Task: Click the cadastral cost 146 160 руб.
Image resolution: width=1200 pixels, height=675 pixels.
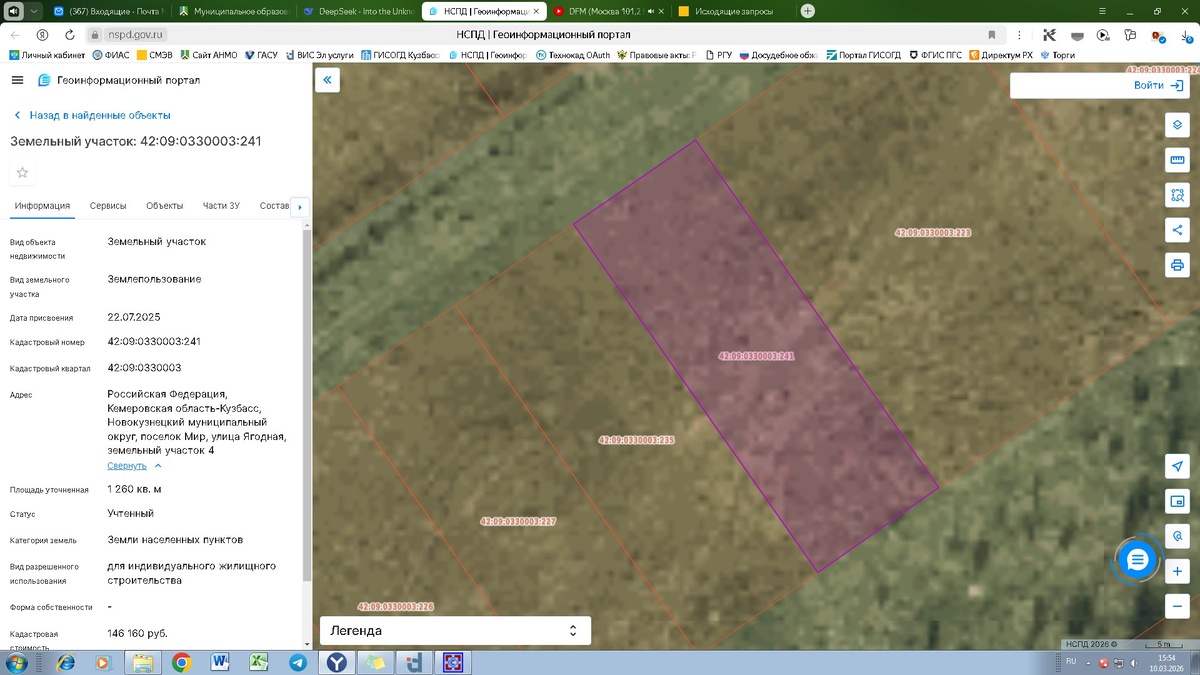Action: (137, 633)
